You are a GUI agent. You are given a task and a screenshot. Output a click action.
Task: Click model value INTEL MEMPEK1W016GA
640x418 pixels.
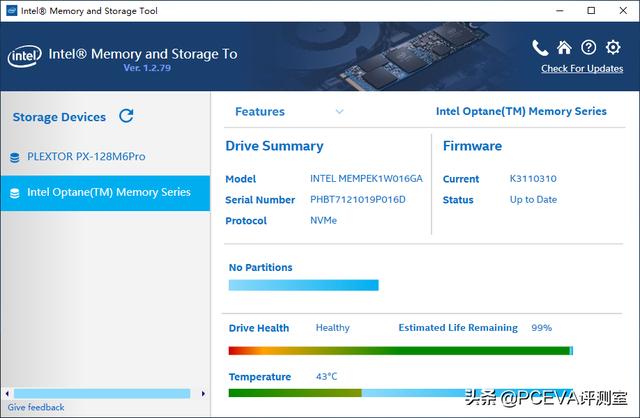[366, 178]
